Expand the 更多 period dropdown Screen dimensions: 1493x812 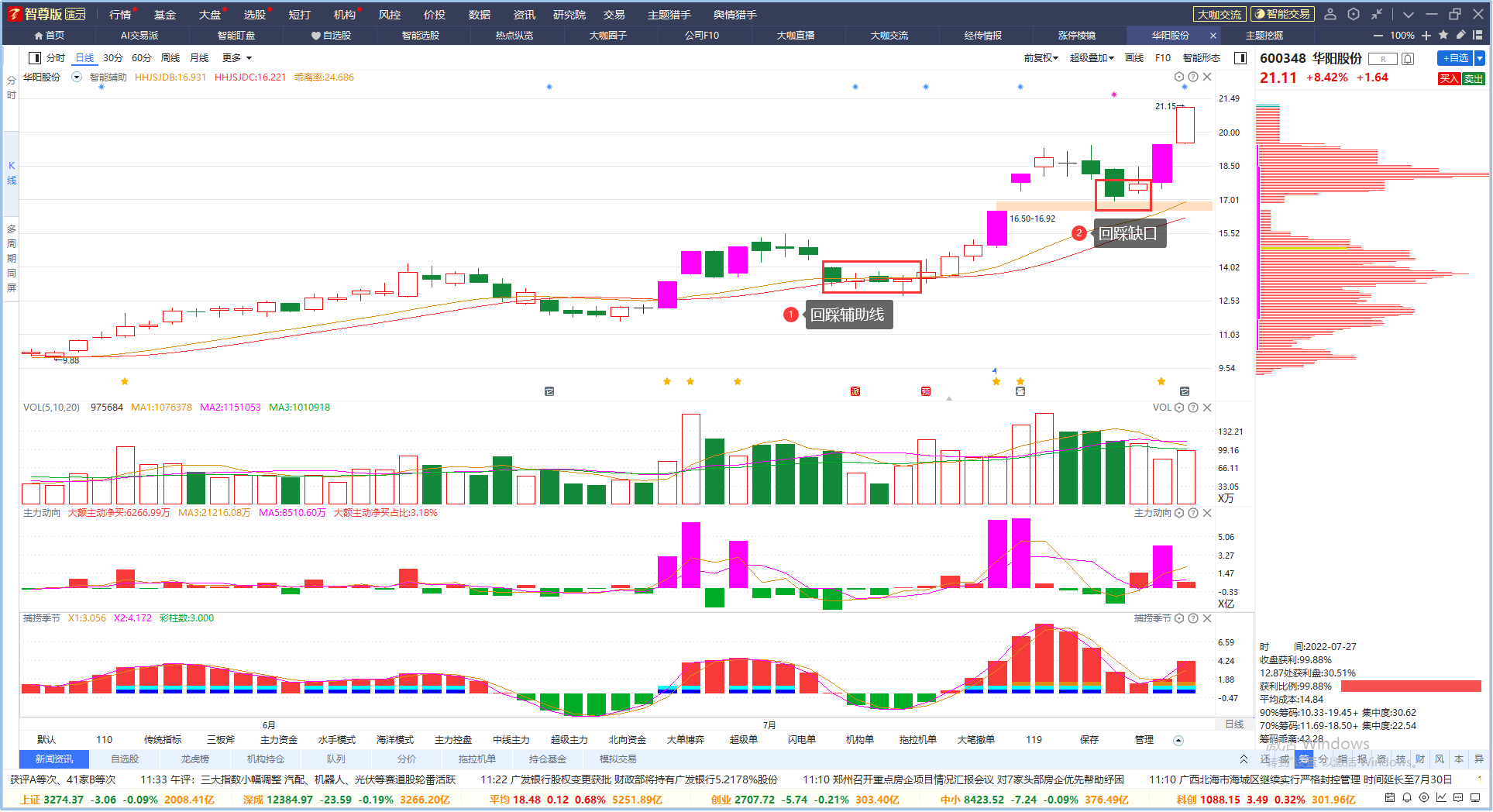(237, 58)
